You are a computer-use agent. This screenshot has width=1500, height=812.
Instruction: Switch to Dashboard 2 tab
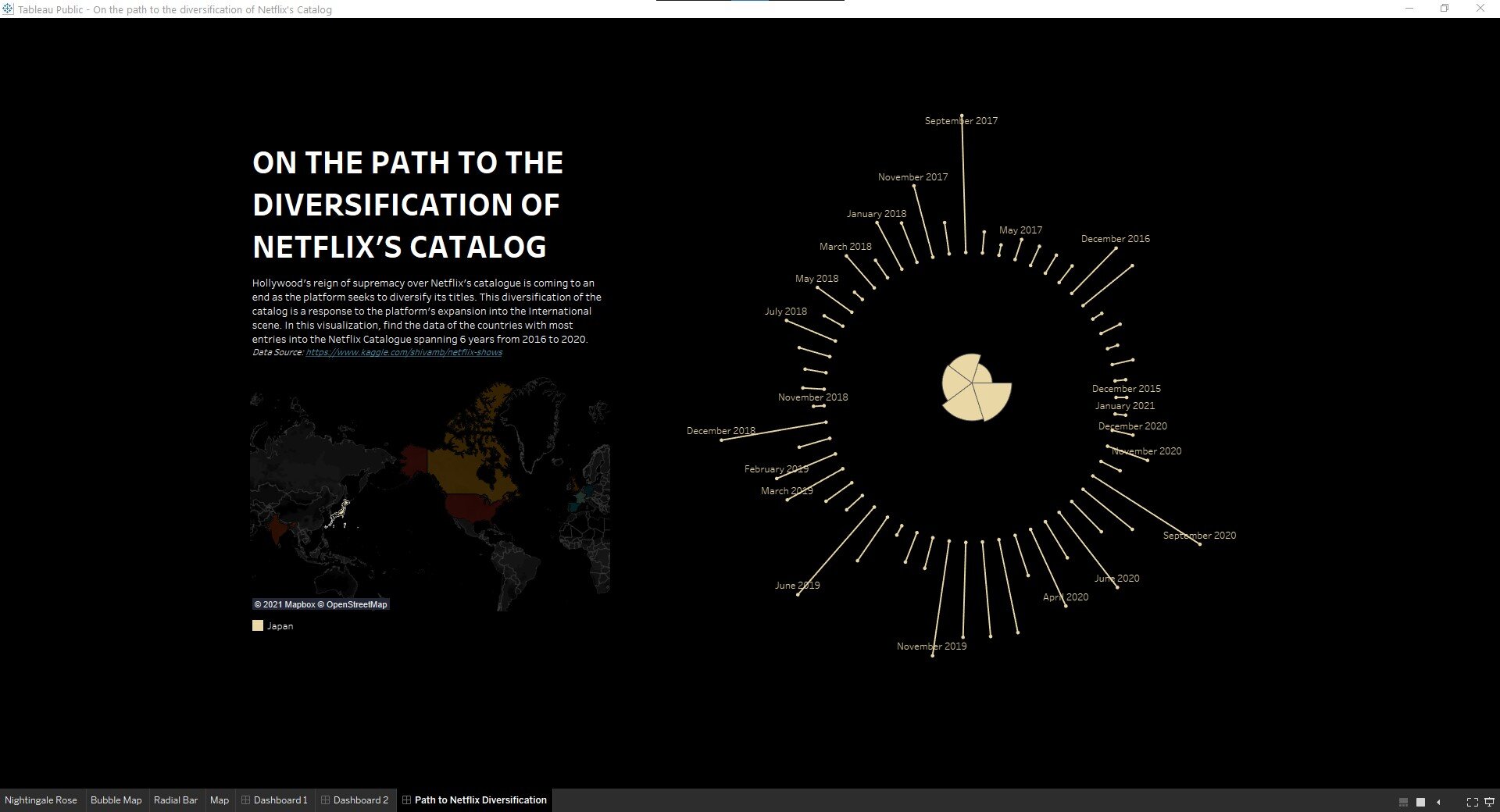355,800
